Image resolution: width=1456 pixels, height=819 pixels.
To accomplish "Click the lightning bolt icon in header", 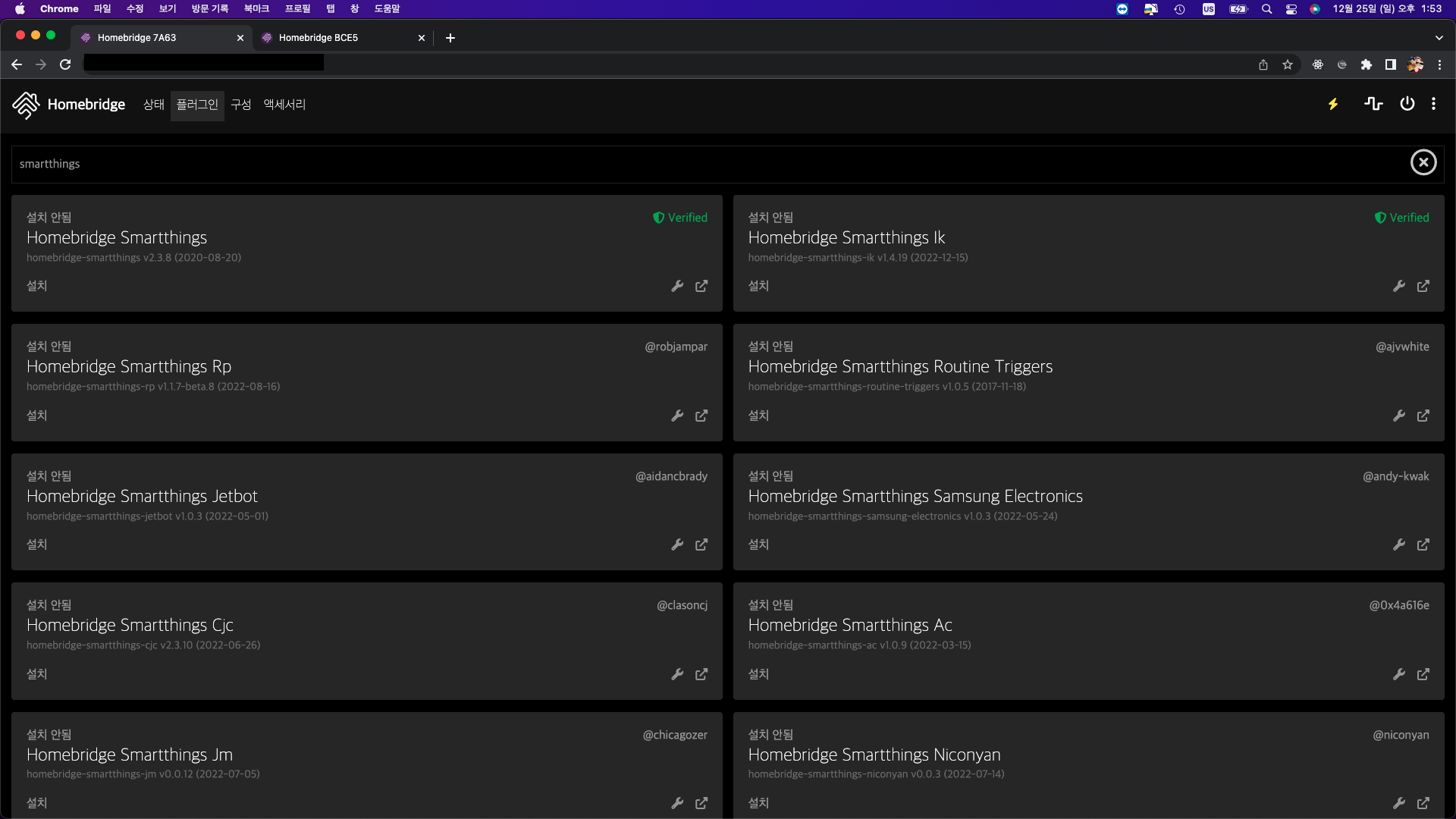I will [1332, 104].
